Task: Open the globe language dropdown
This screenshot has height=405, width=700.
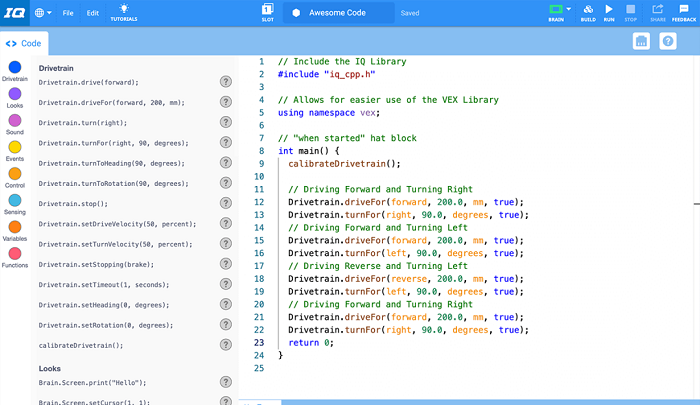Action: (44, 13)
